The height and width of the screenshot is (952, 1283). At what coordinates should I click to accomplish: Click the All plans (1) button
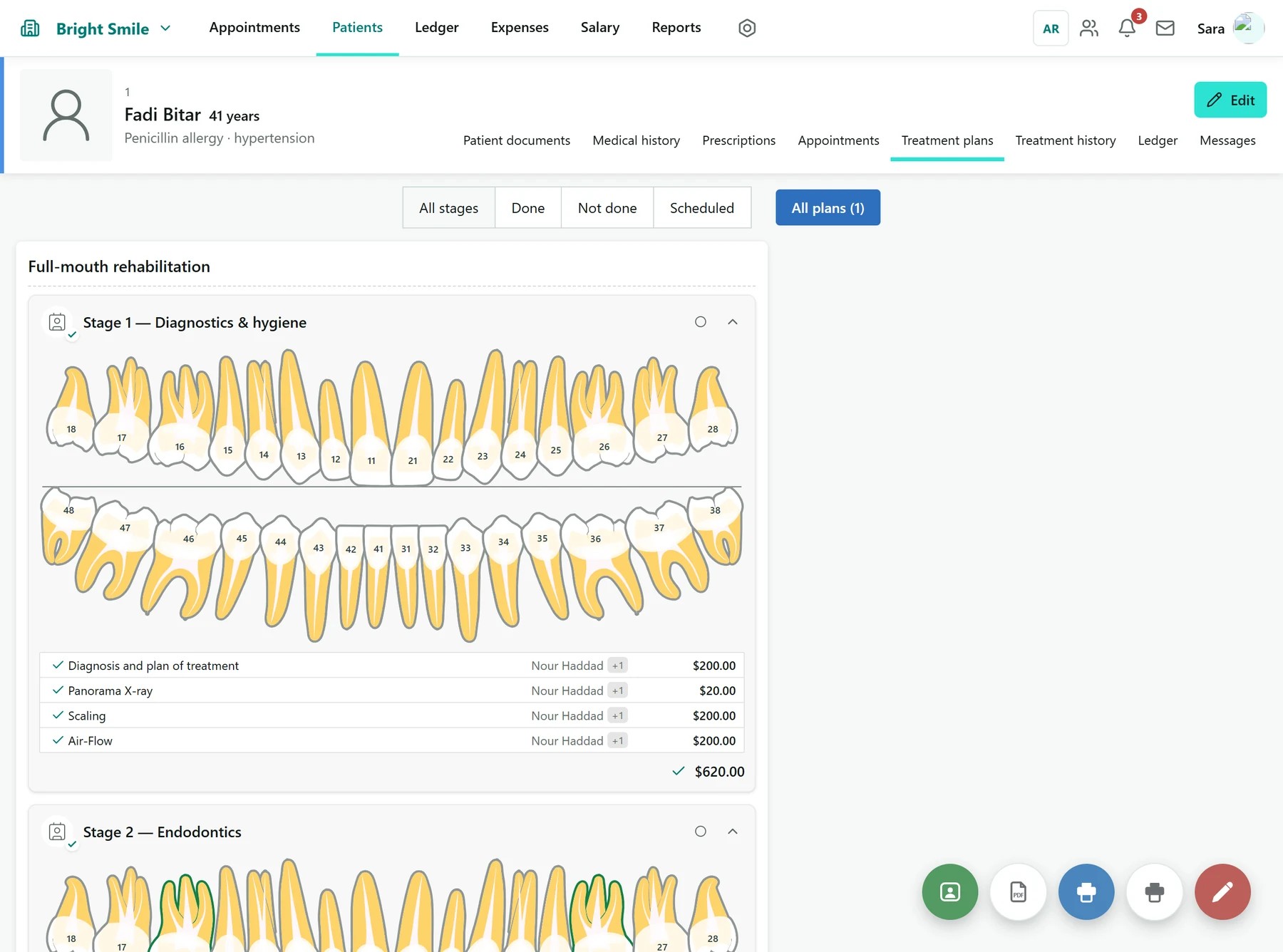[828, 208]
